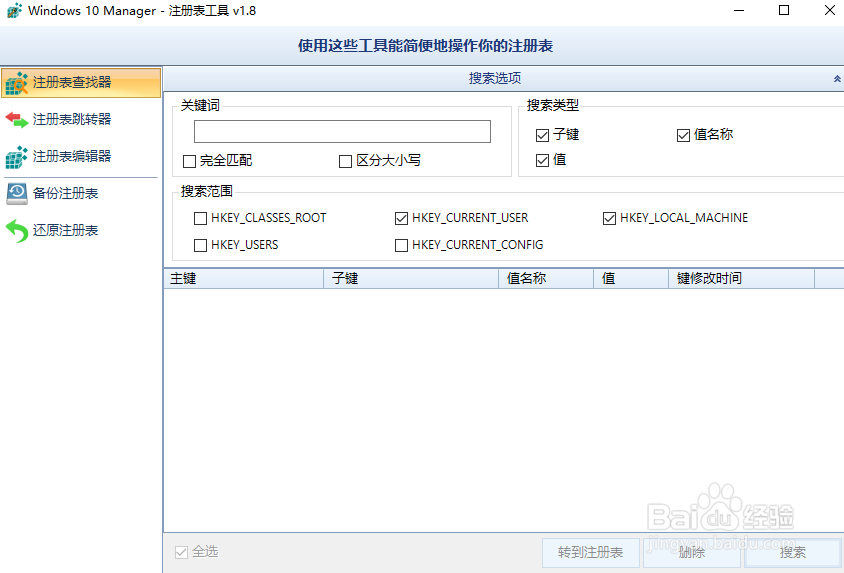
Task: Close the Windows 10 Manager window
Action: (829, 10)
